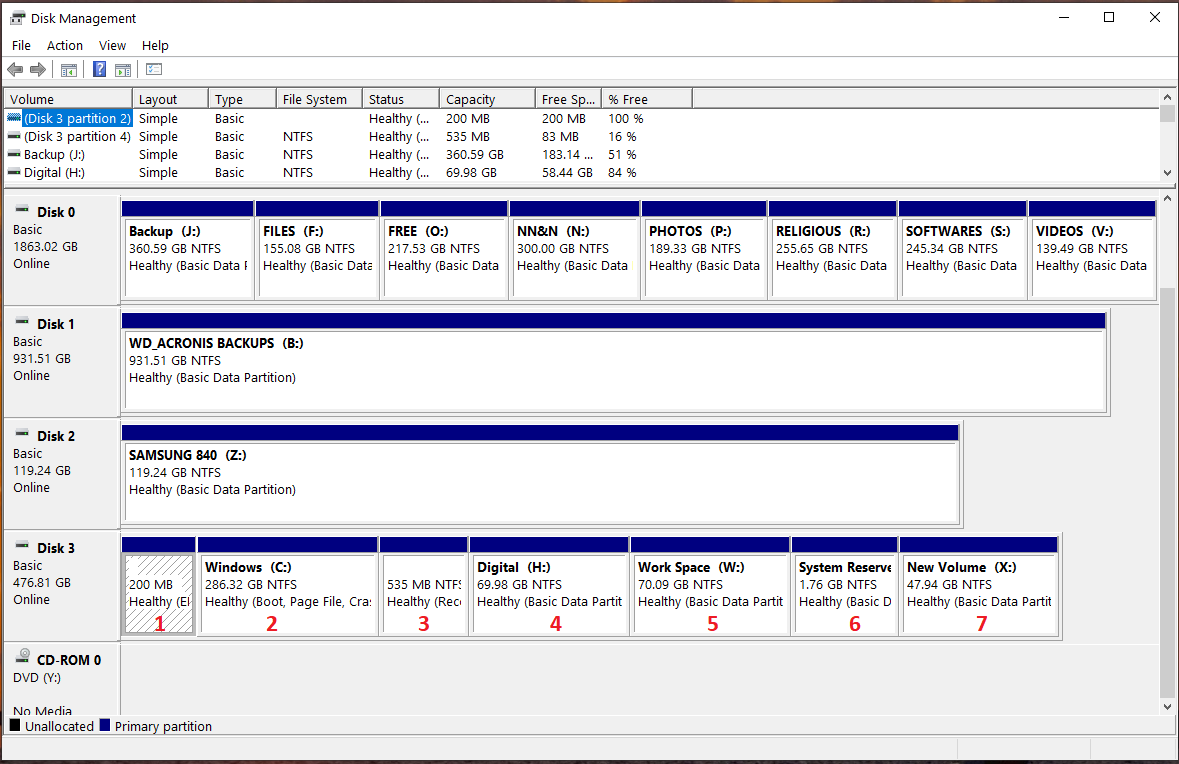The image size is (1179, 764).
Task: Open Help with the question mark icon
Action: click(x=99, y=69)
